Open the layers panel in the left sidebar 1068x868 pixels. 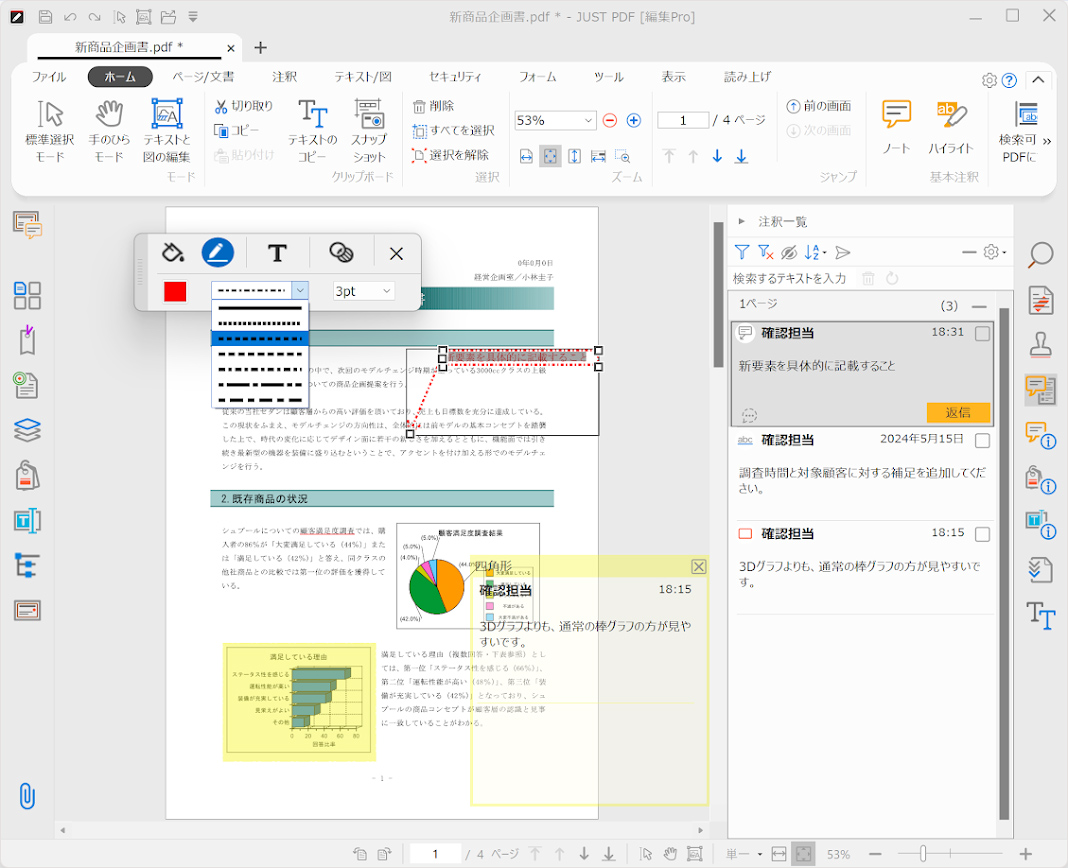[x=27, y=430]
